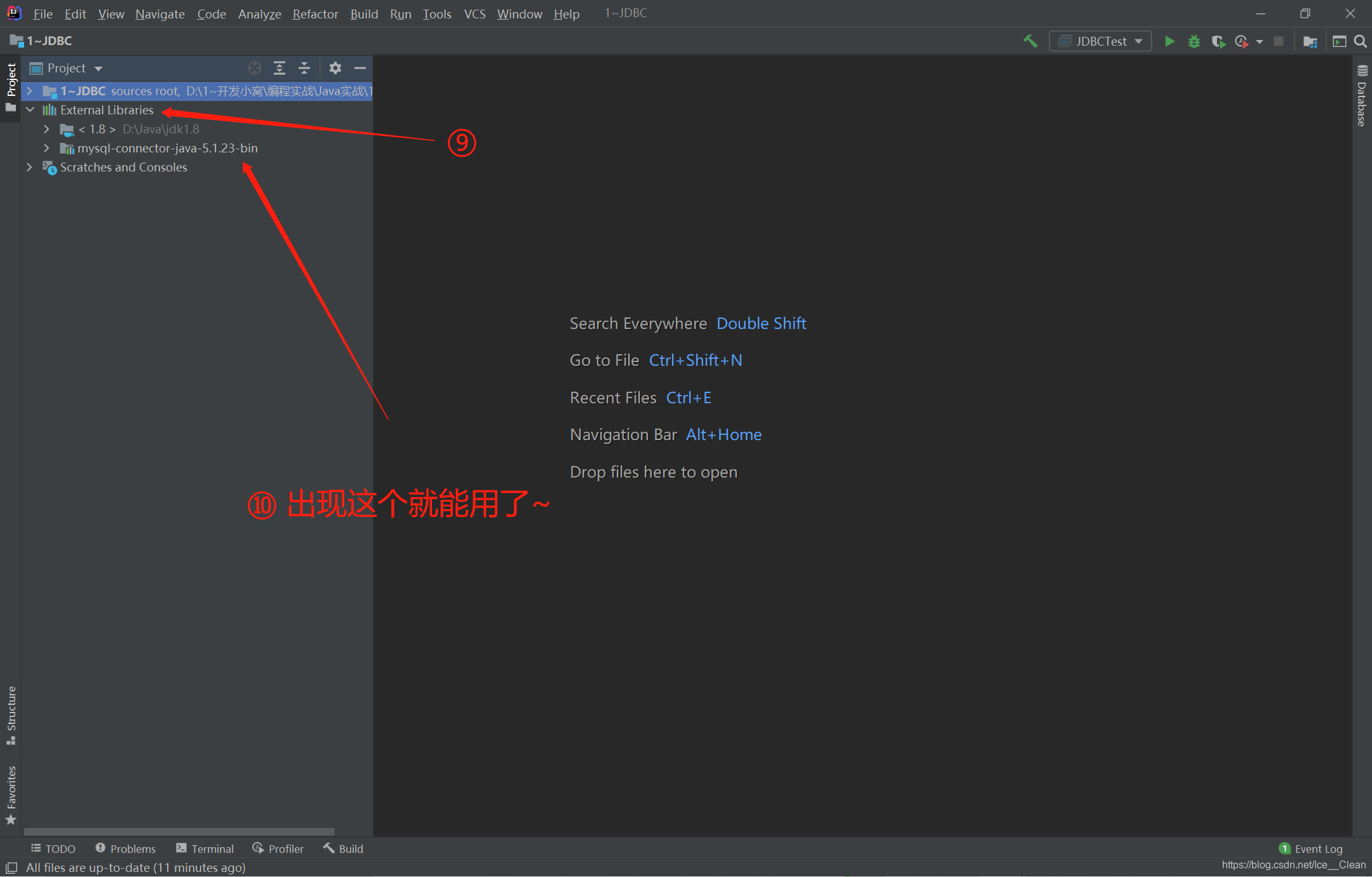1372x877 pixels.
Task: Click the 'All files are up-to-date' status message
Action: click(135, 867)
